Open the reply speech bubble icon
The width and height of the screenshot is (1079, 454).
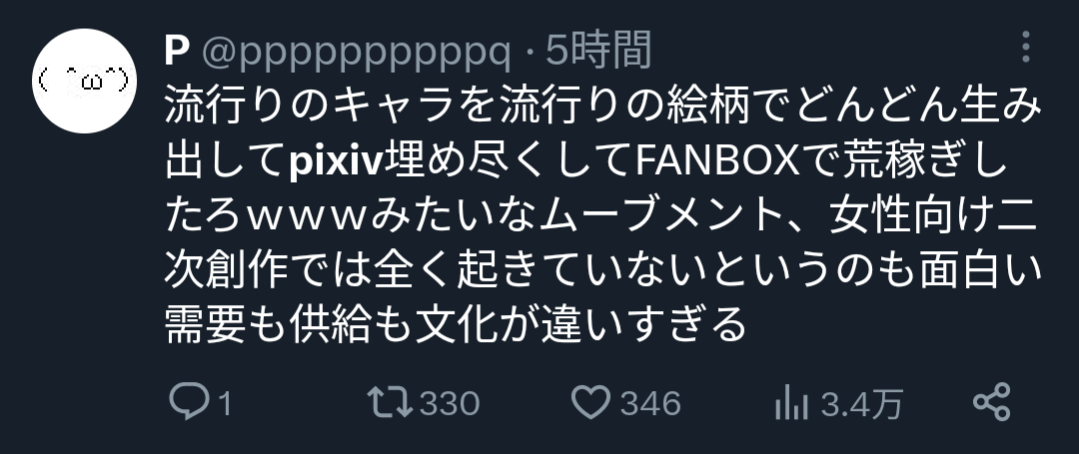point(186,402)
